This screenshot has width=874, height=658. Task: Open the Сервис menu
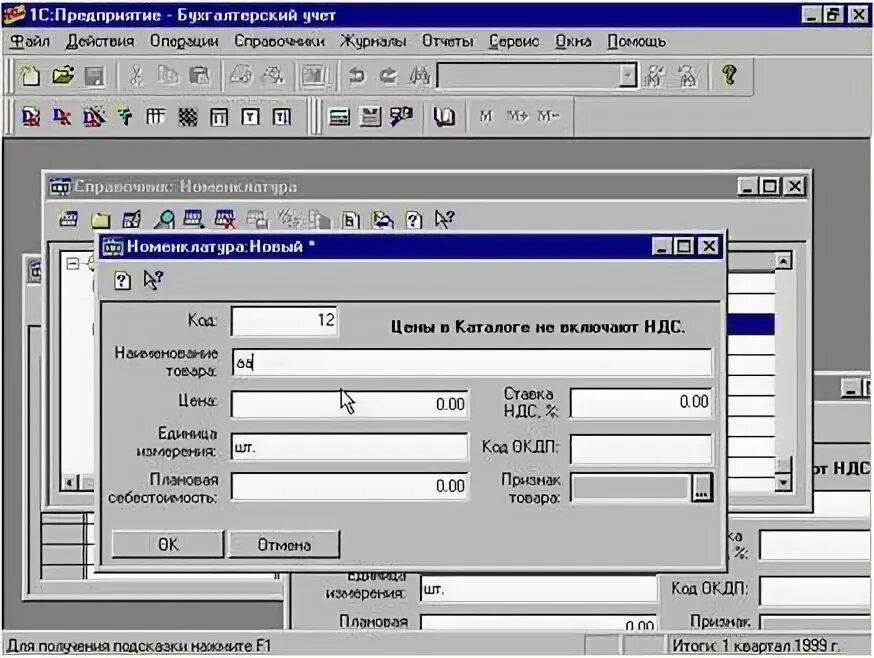[x=514, y=41]
